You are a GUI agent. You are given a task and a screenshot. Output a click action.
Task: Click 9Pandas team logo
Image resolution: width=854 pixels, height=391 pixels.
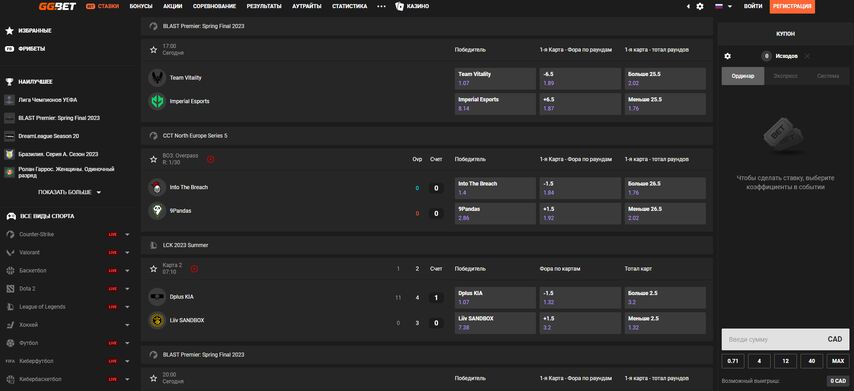157,211
